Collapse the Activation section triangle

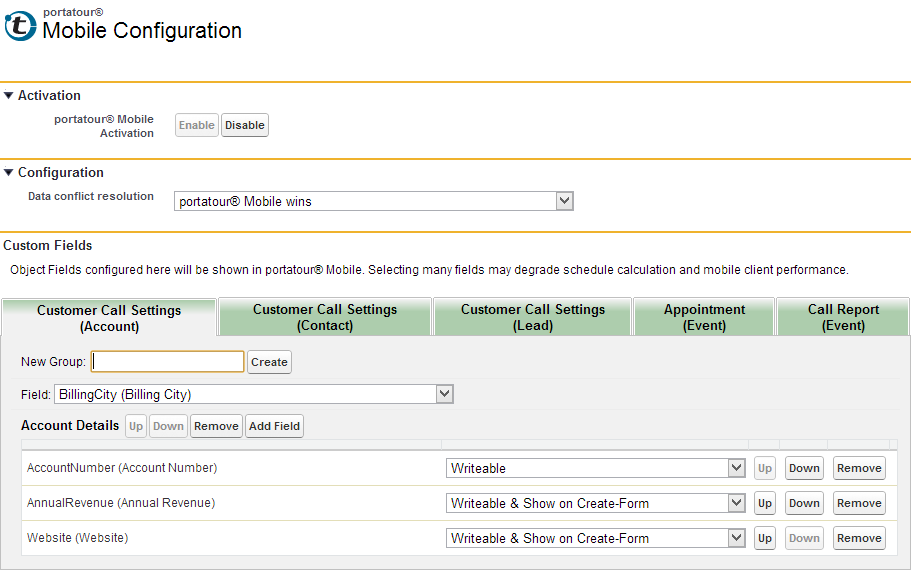point(8,95)
